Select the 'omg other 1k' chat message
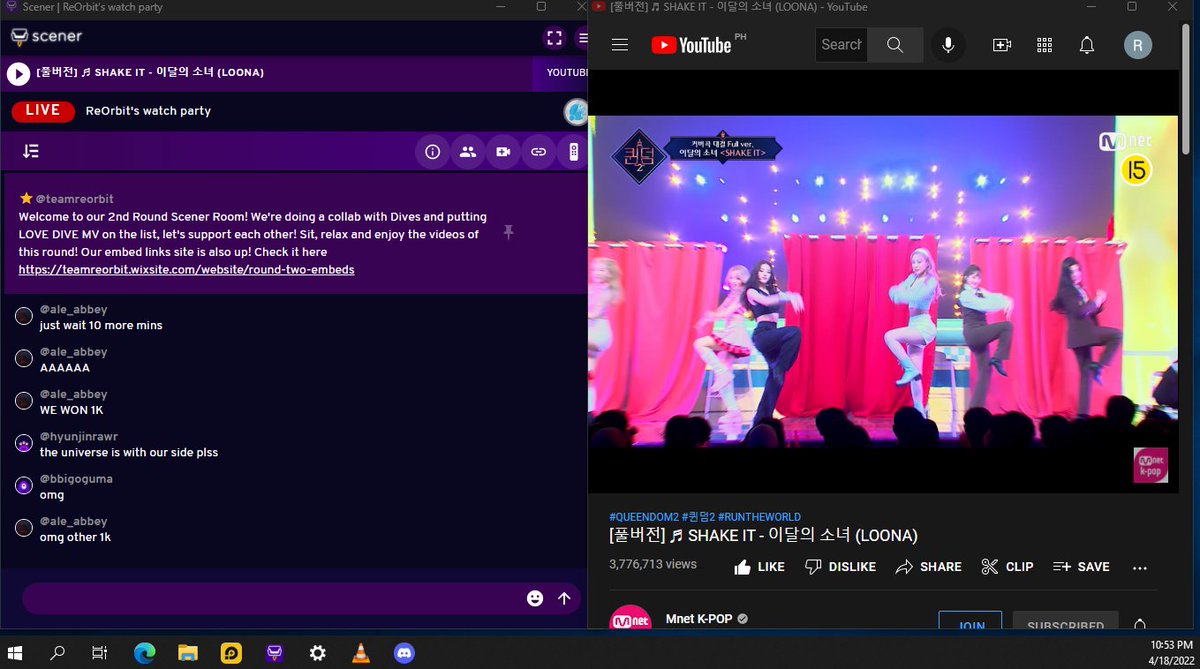 point(75,537)
